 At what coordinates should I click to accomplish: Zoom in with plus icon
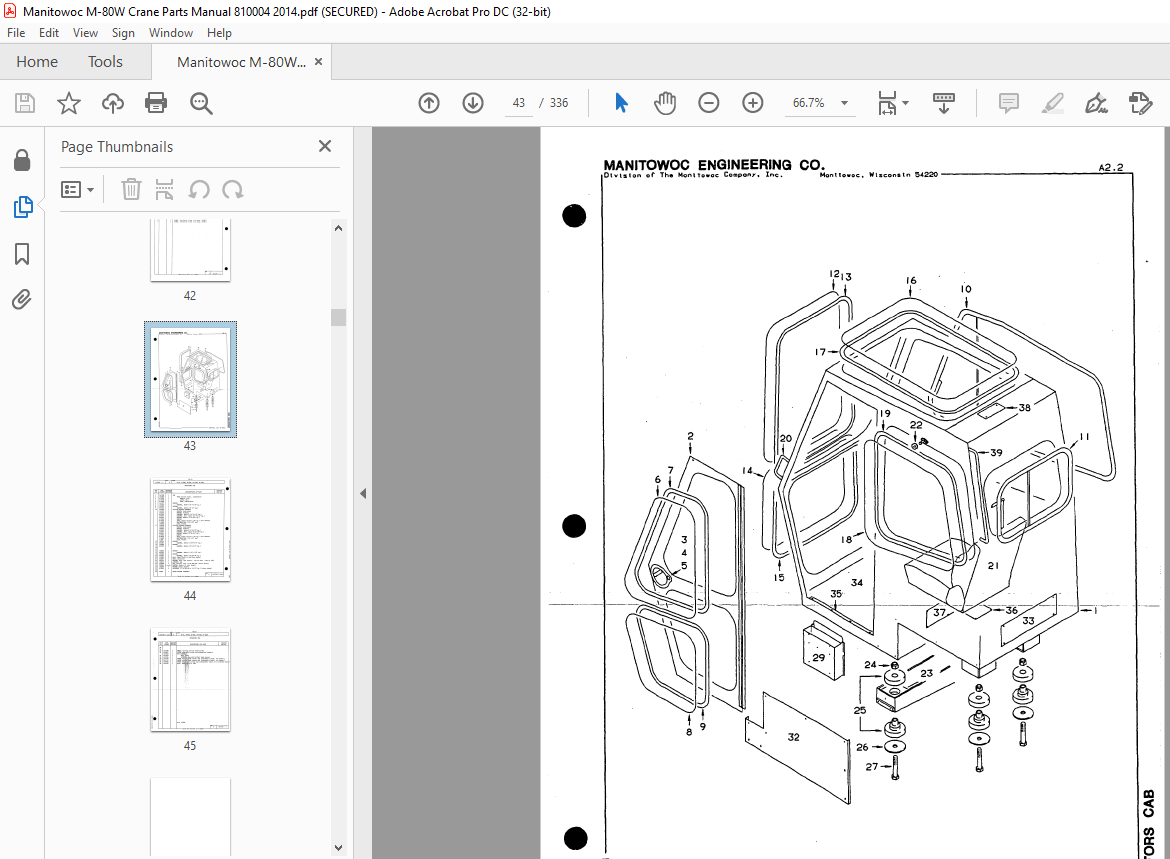click(753, 103)
